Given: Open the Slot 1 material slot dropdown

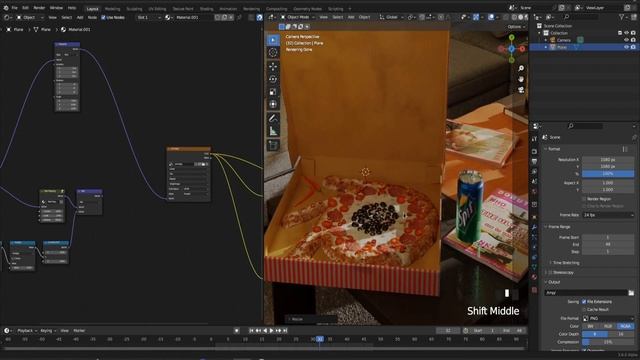Looking at the screenshot, I should (149, 18).
